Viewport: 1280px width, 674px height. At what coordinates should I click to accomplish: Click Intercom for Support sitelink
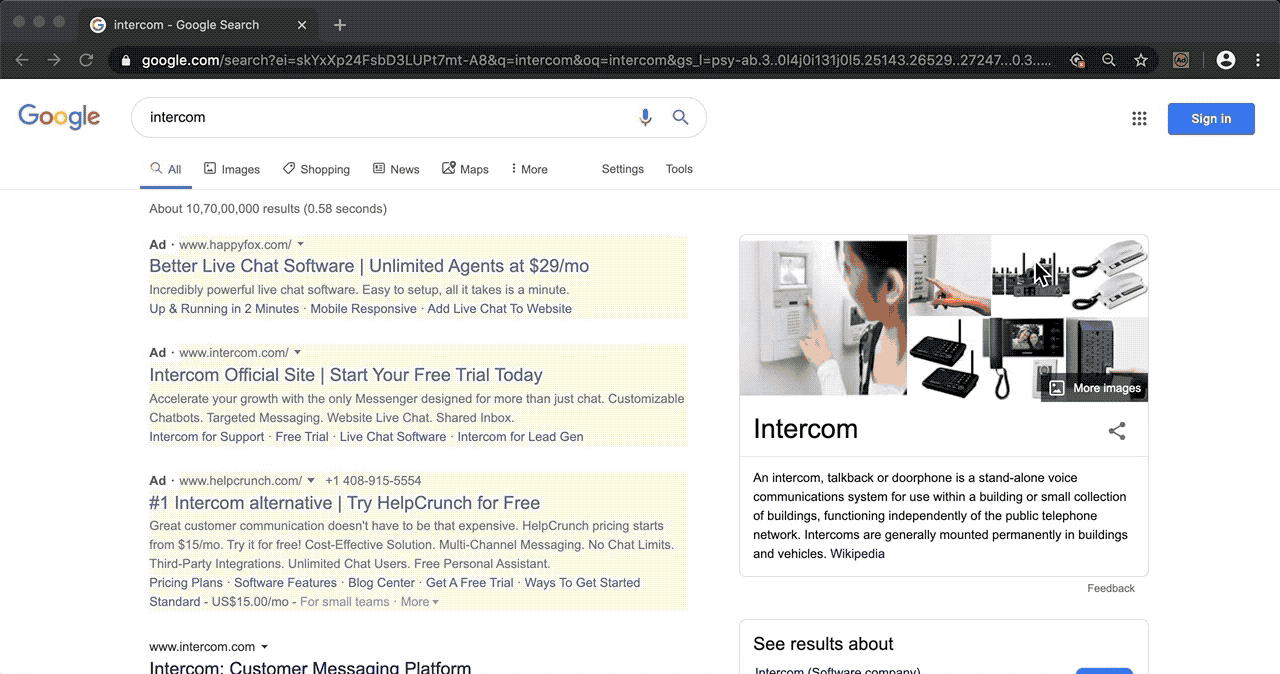point(207,437)
